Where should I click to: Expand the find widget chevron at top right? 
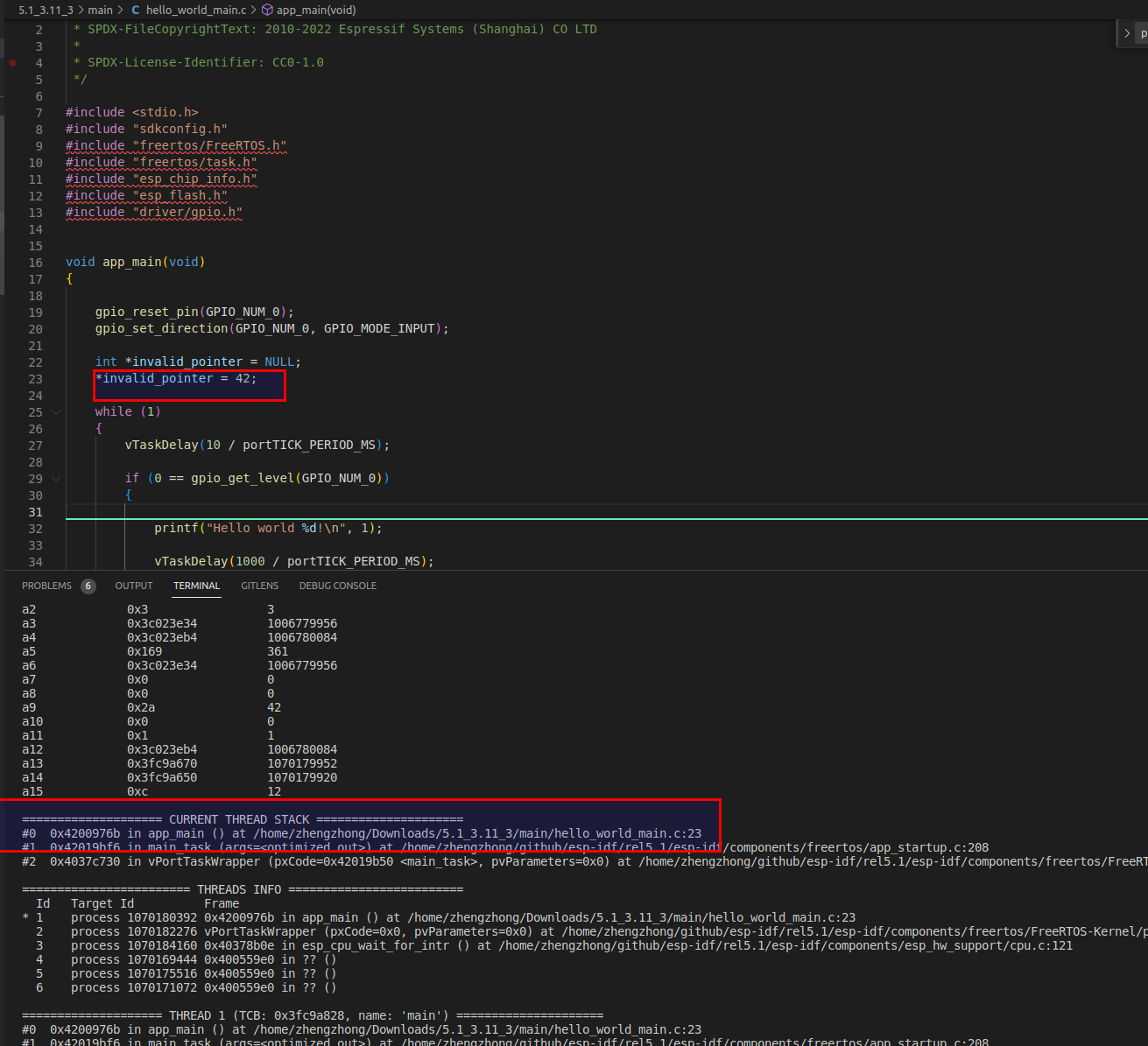click(1127, 33)
